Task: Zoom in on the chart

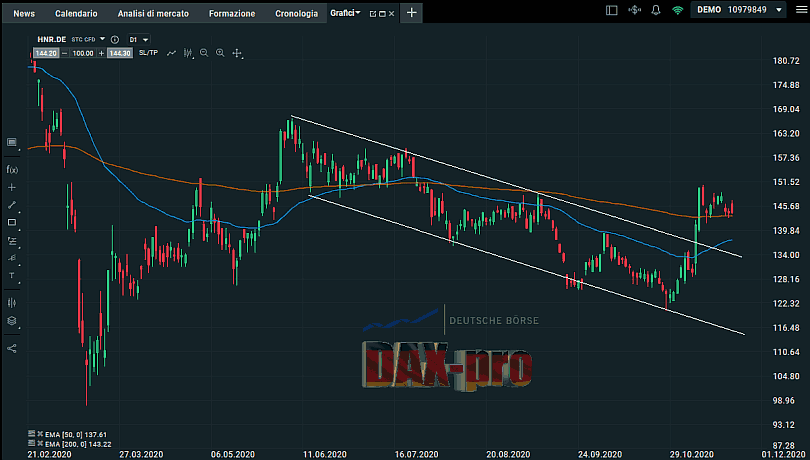Action: 220,53
